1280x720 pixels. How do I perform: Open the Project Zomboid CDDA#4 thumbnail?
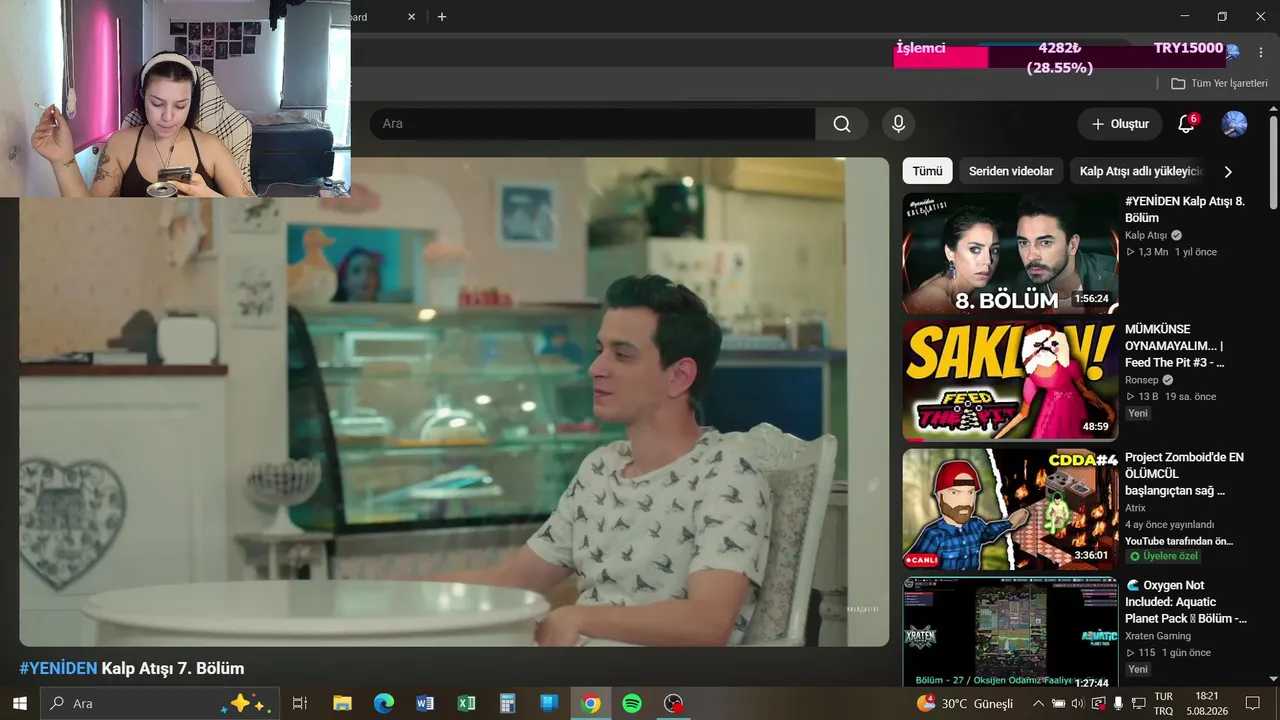coord(1010,509)
